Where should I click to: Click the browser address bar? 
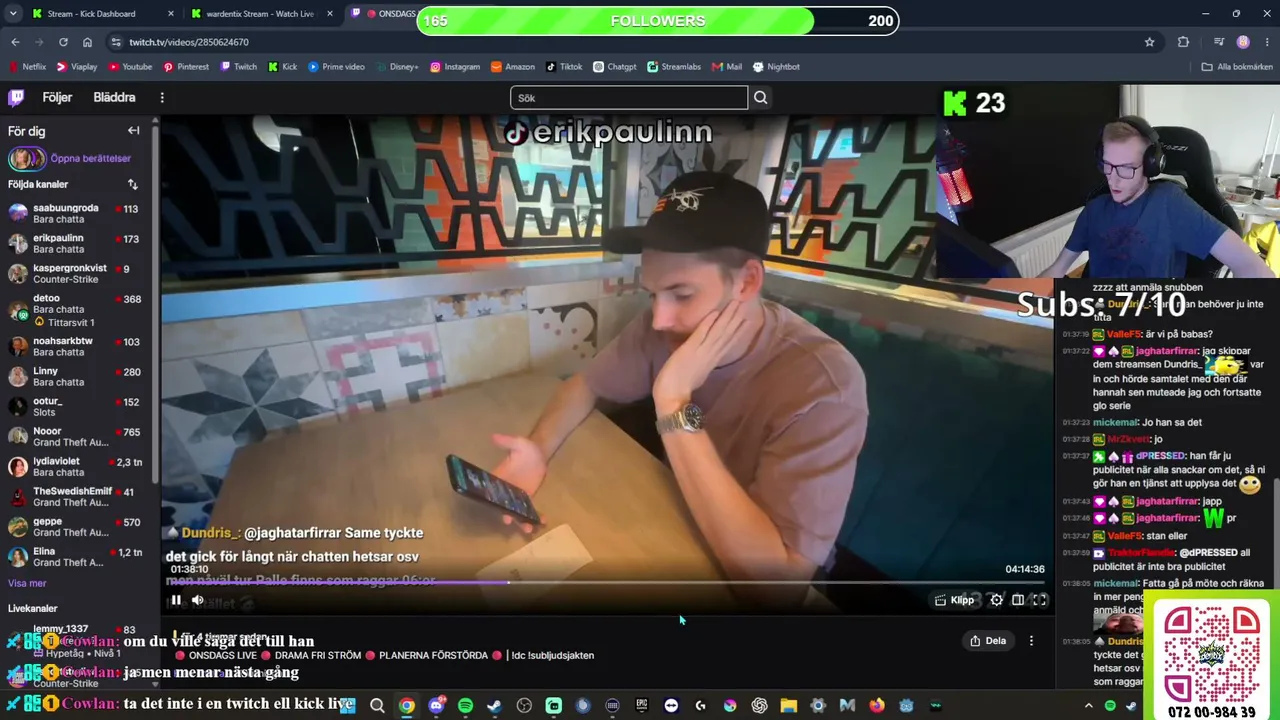click(620, 42)
